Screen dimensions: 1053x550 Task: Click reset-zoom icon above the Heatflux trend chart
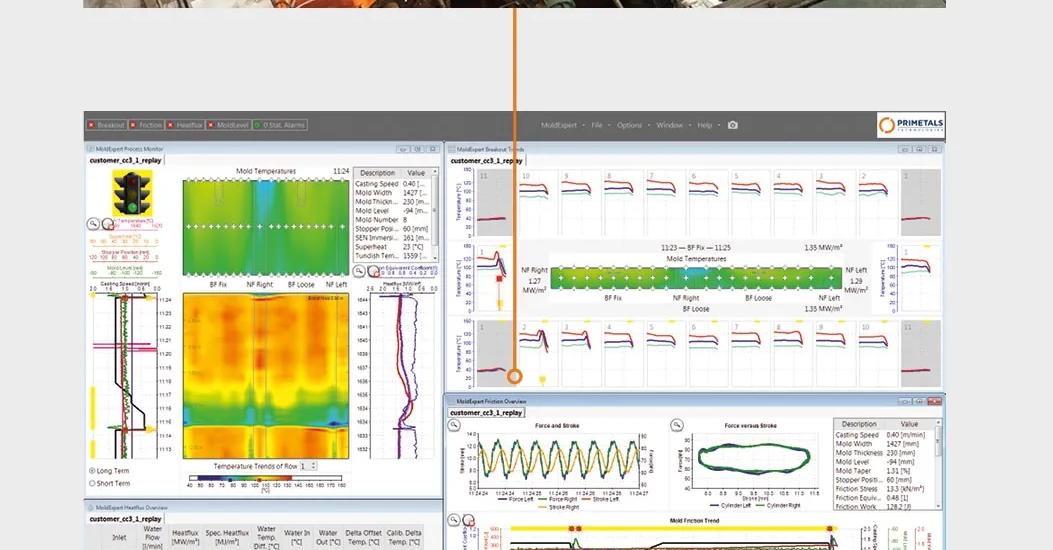(373, 271)
